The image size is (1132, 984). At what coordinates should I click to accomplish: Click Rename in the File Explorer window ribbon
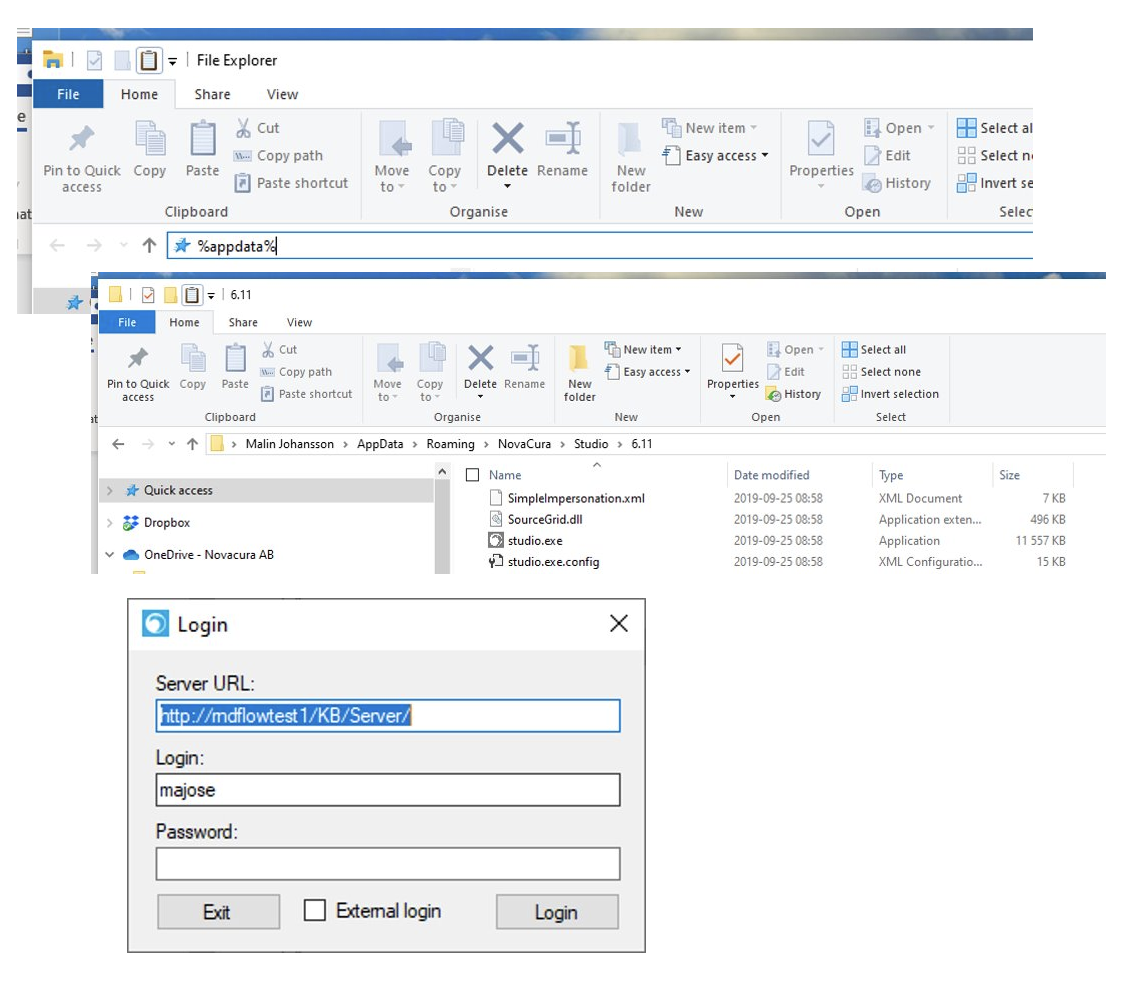pyautogui.click(x=562, y=149)
